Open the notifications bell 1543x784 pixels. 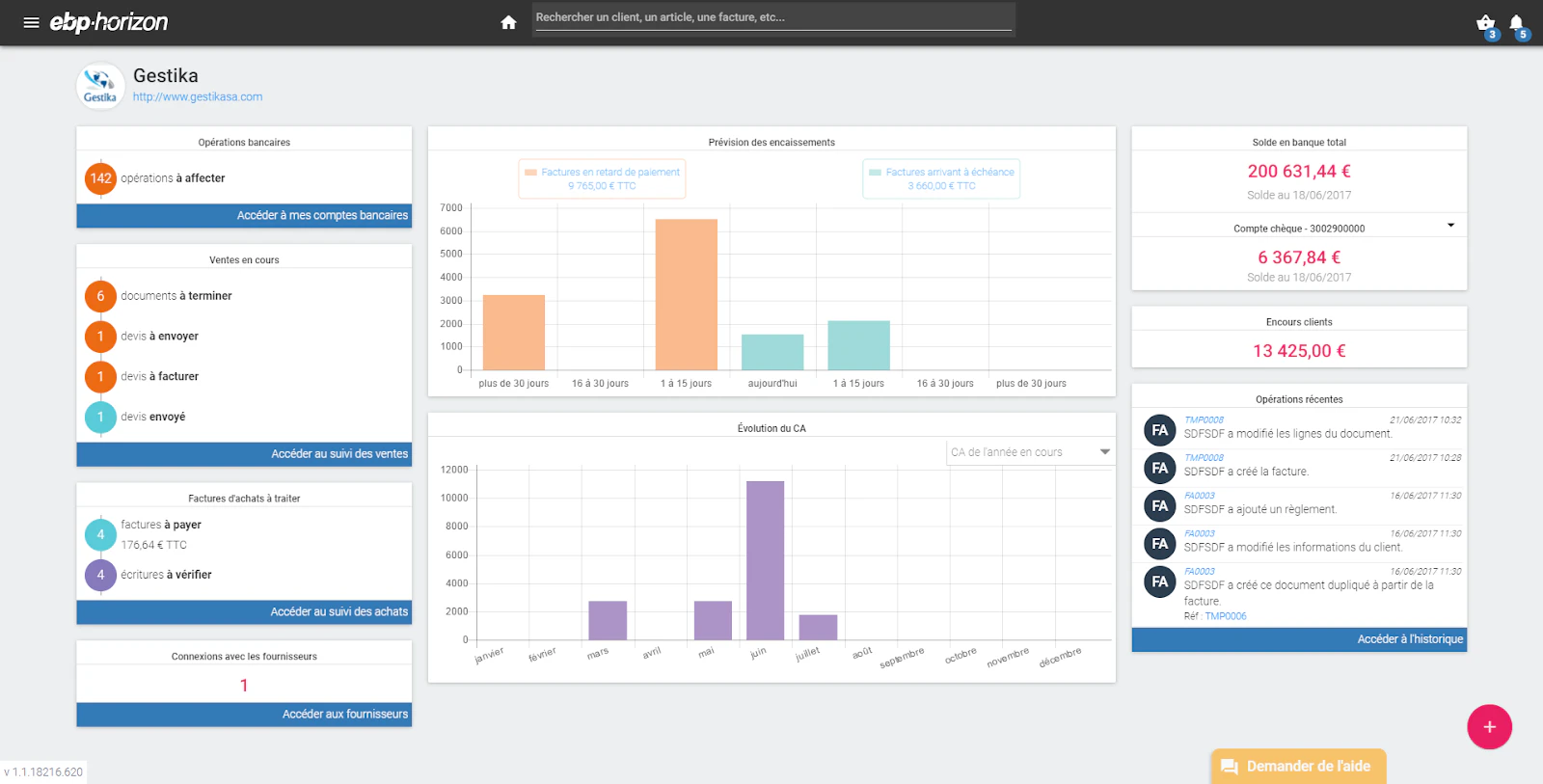pyautogui.click(x=1516, y=22)
